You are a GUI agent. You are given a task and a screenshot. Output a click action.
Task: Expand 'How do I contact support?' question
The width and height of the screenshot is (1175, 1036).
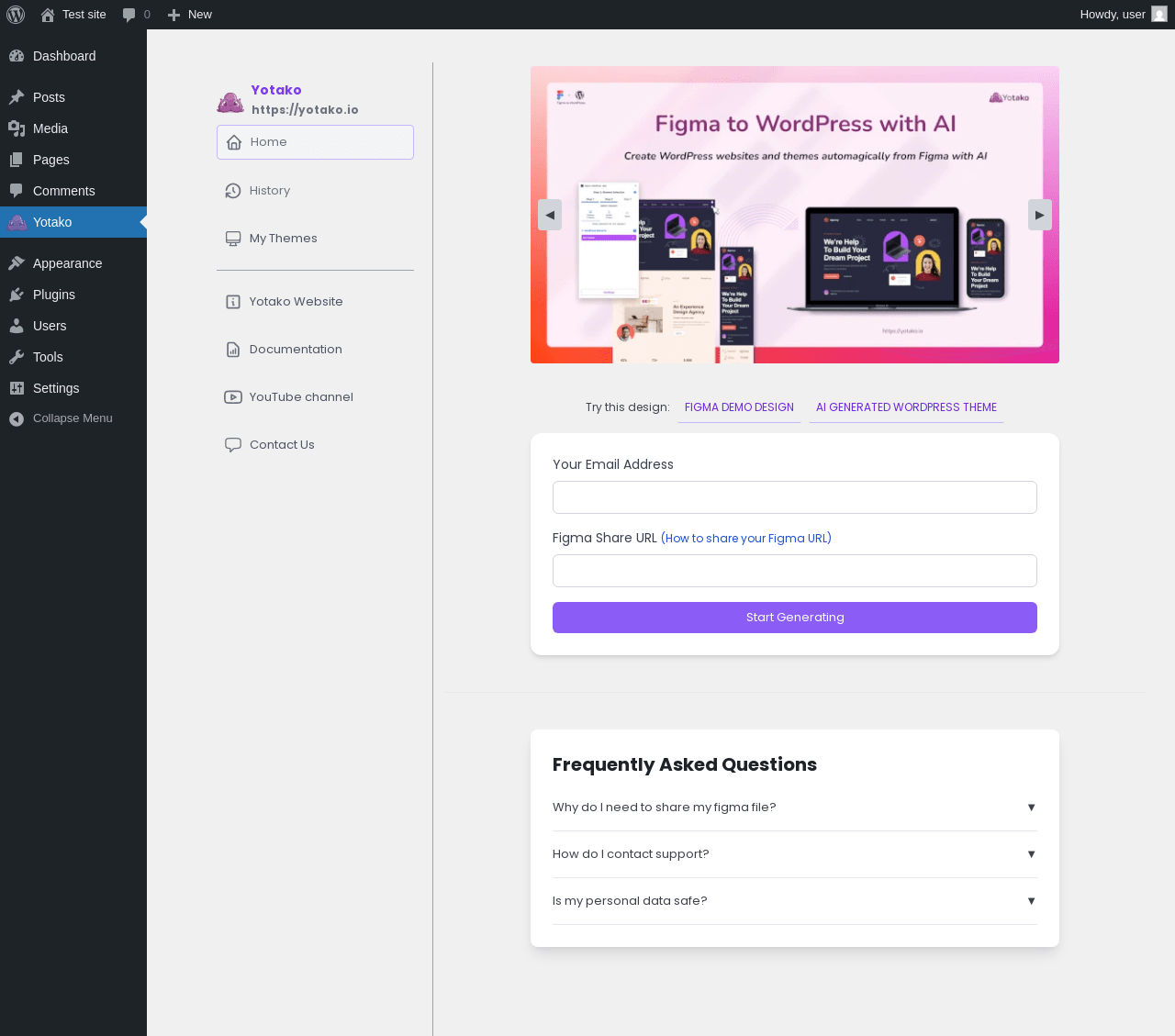pyautogui.click(x=795, y=854)
